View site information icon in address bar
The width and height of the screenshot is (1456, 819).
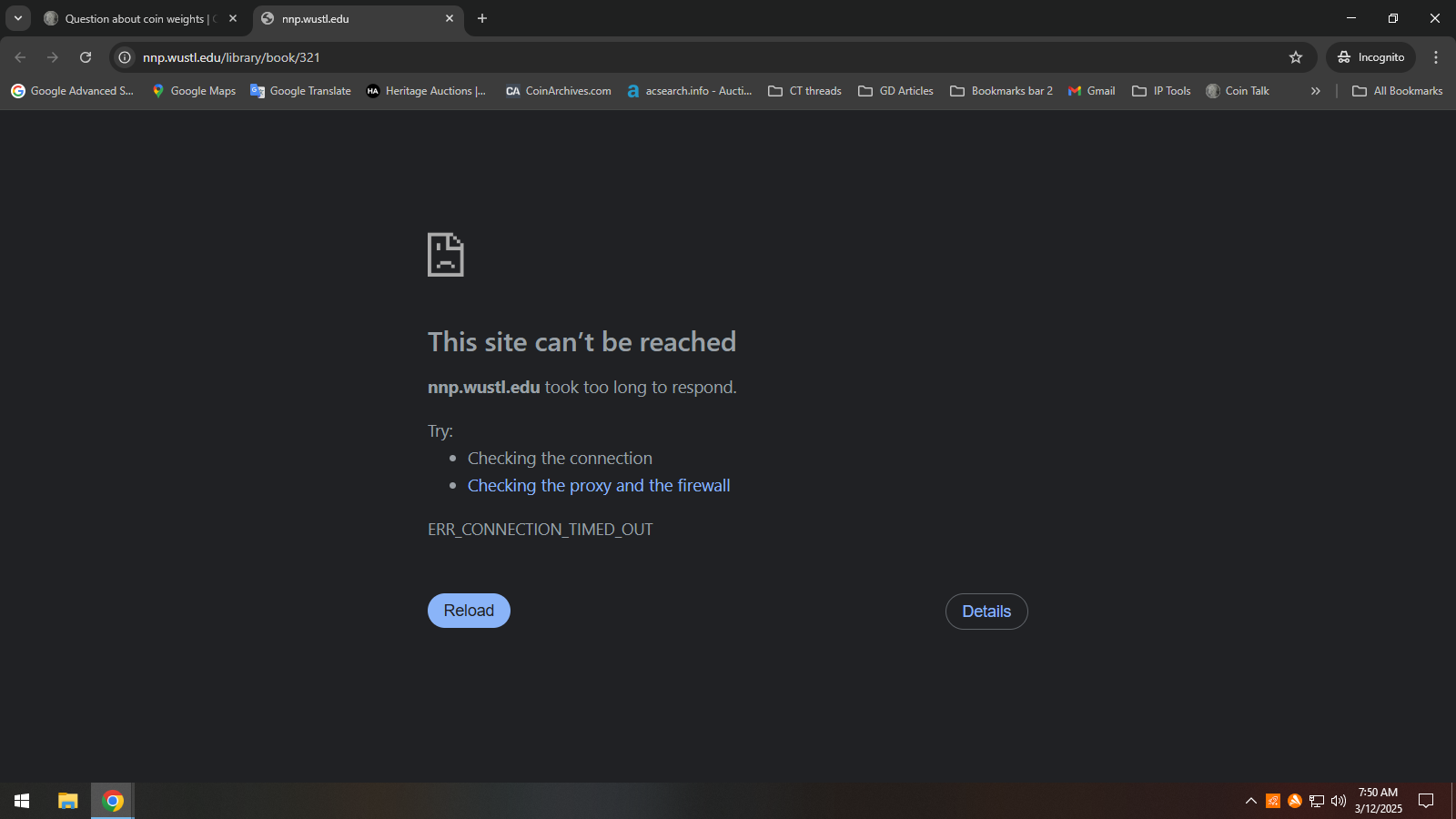[125, 57]
